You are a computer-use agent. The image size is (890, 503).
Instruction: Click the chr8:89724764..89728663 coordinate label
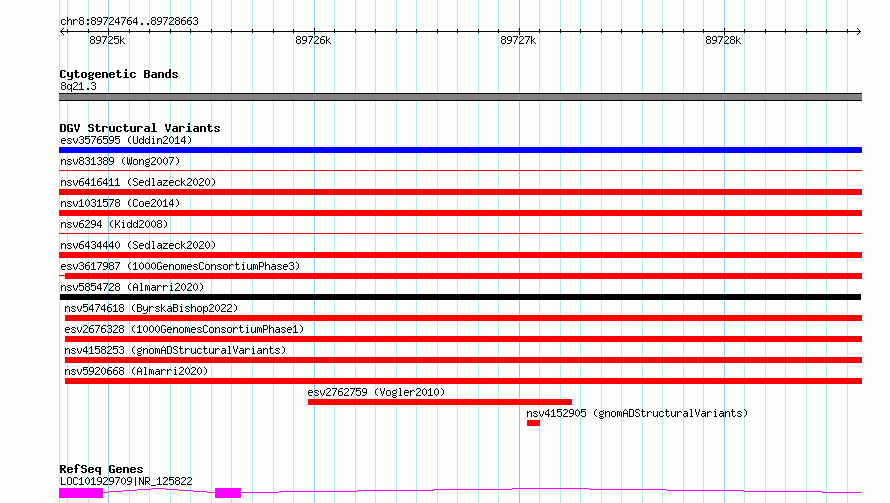129,22
